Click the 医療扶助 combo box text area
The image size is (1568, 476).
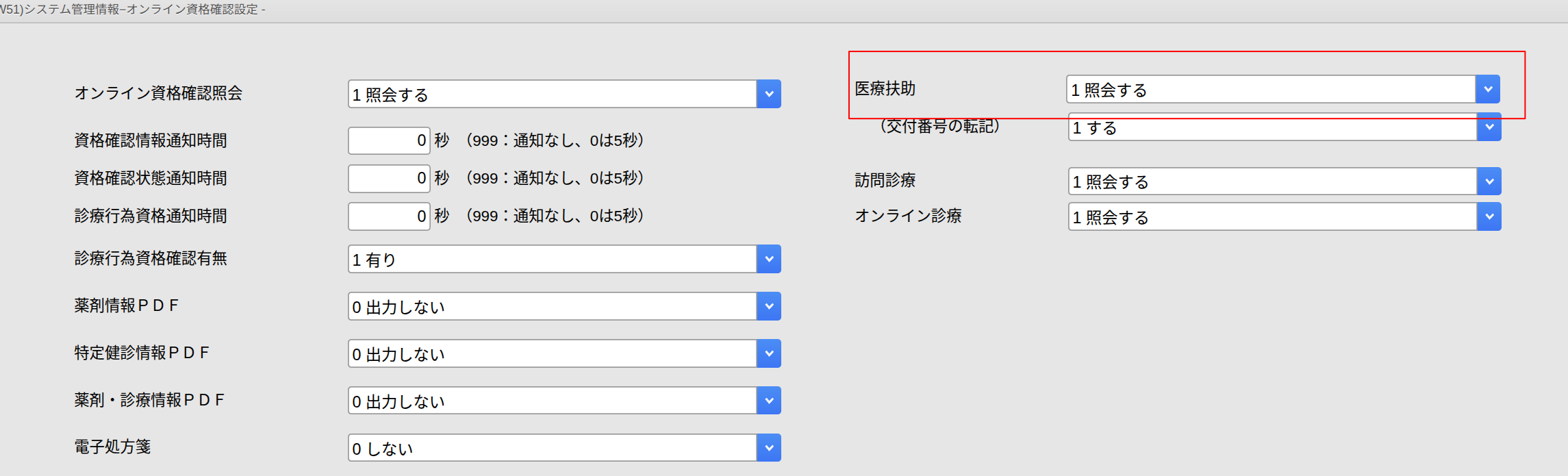1270,89
